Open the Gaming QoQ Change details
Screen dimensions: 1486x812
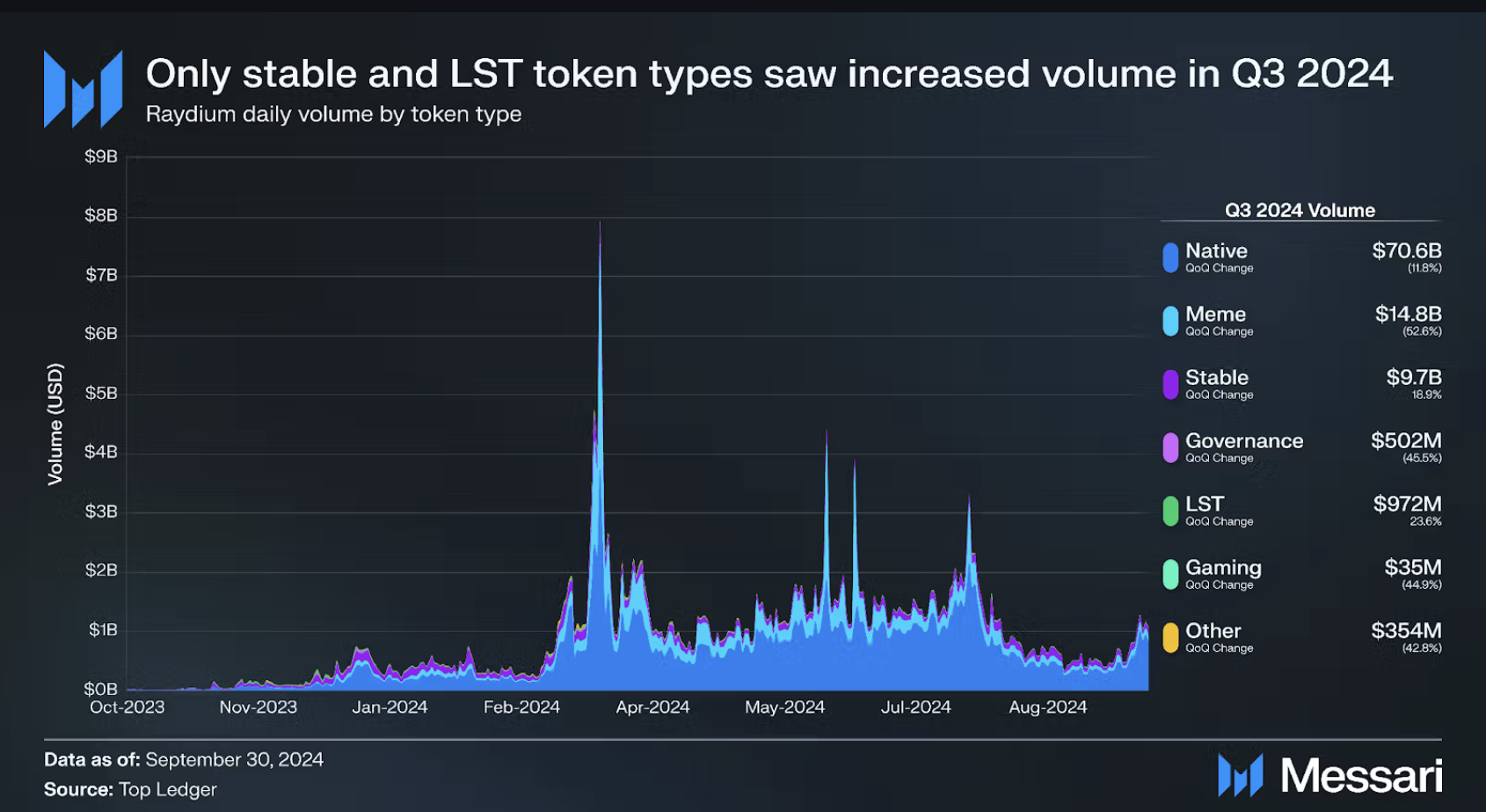point(1221,585)
